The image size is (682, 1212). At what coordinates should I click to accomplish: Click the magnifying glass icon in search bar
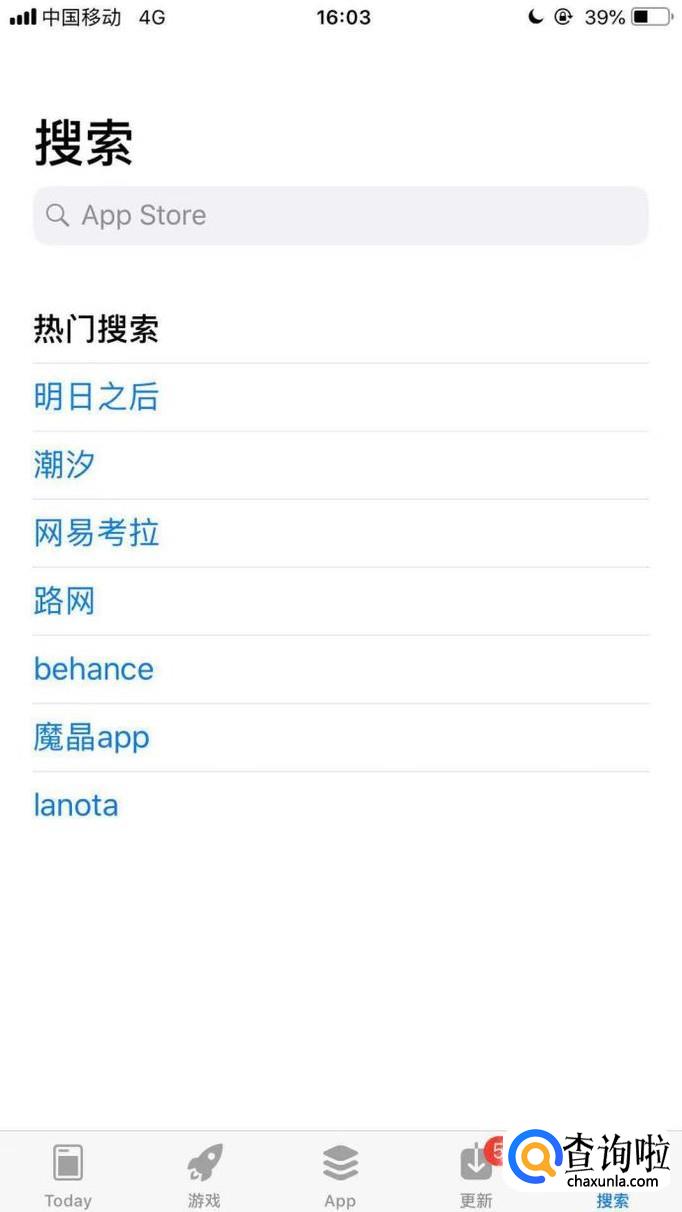tap(58, 215)
